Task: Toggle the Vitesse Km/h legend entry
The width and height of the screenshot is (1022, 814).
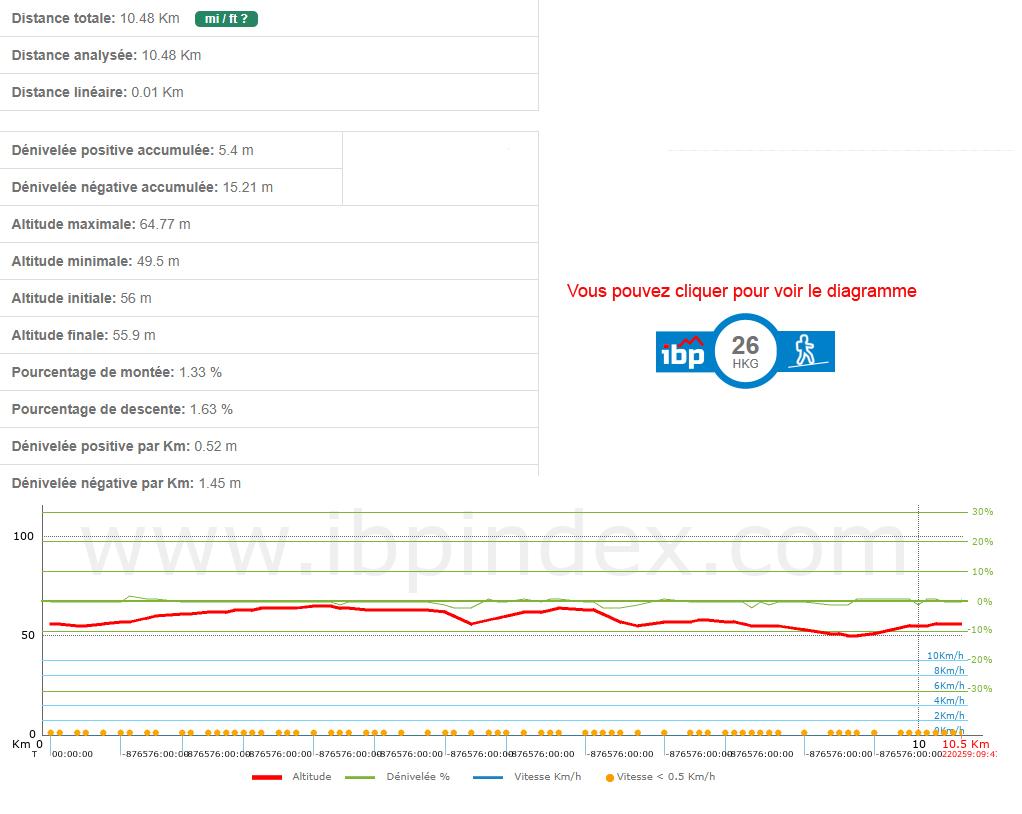Action: tap(526, 777)
